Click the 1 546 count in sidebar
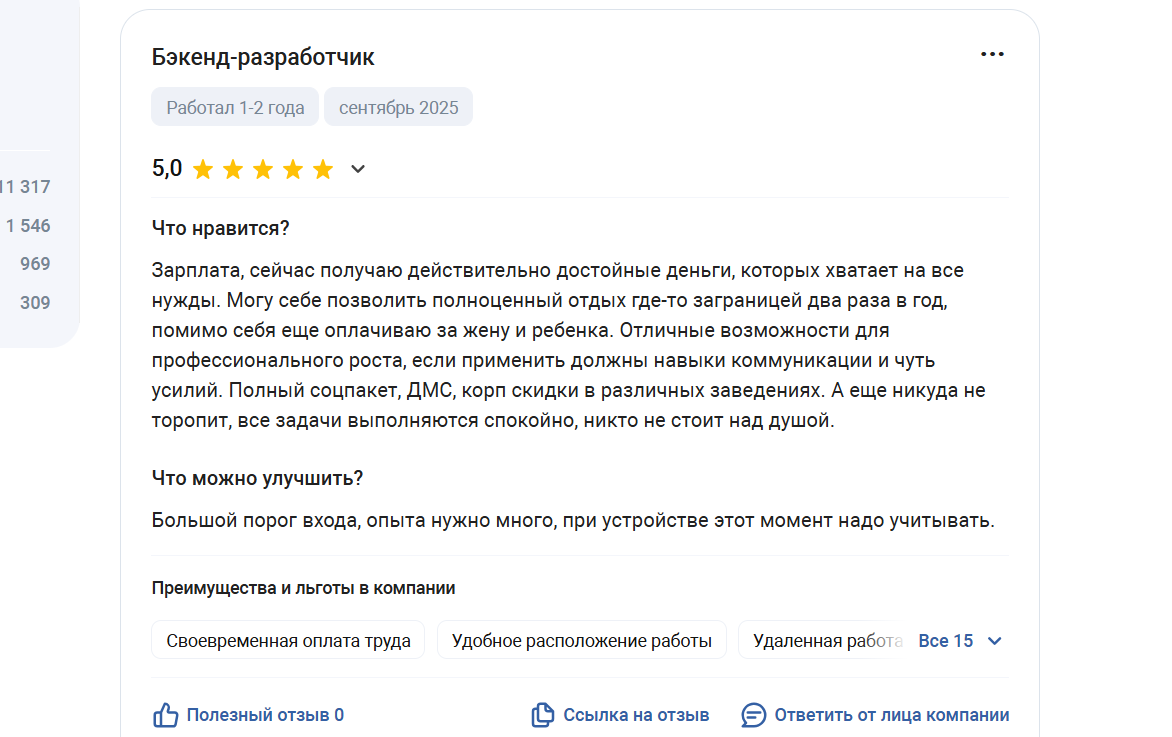This screenshot has height=737, width=1172. click(28, 226)
